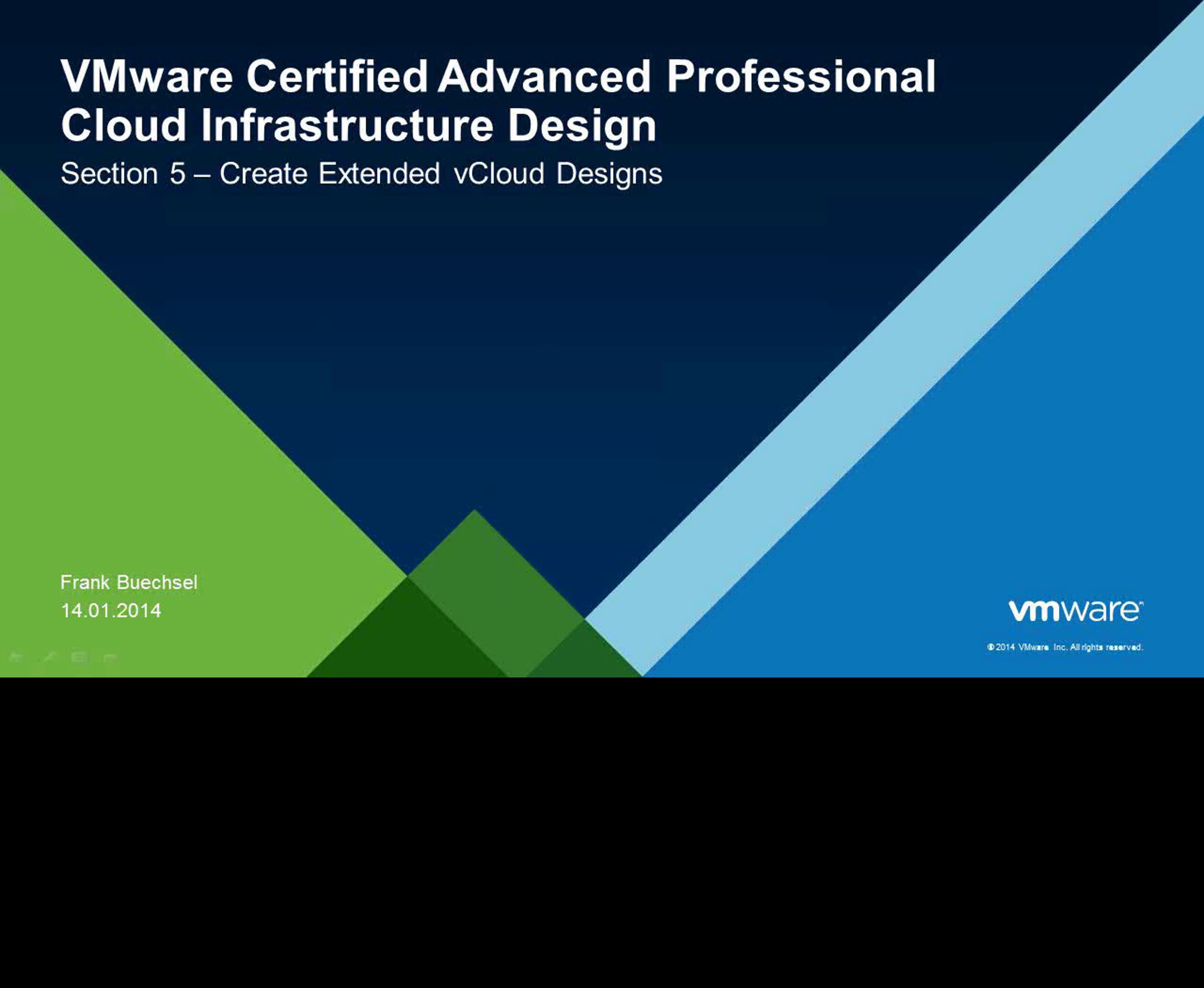Click the next slide arrow icon
The width and height of the screenshot is (1204, 988).
[110, 657]
